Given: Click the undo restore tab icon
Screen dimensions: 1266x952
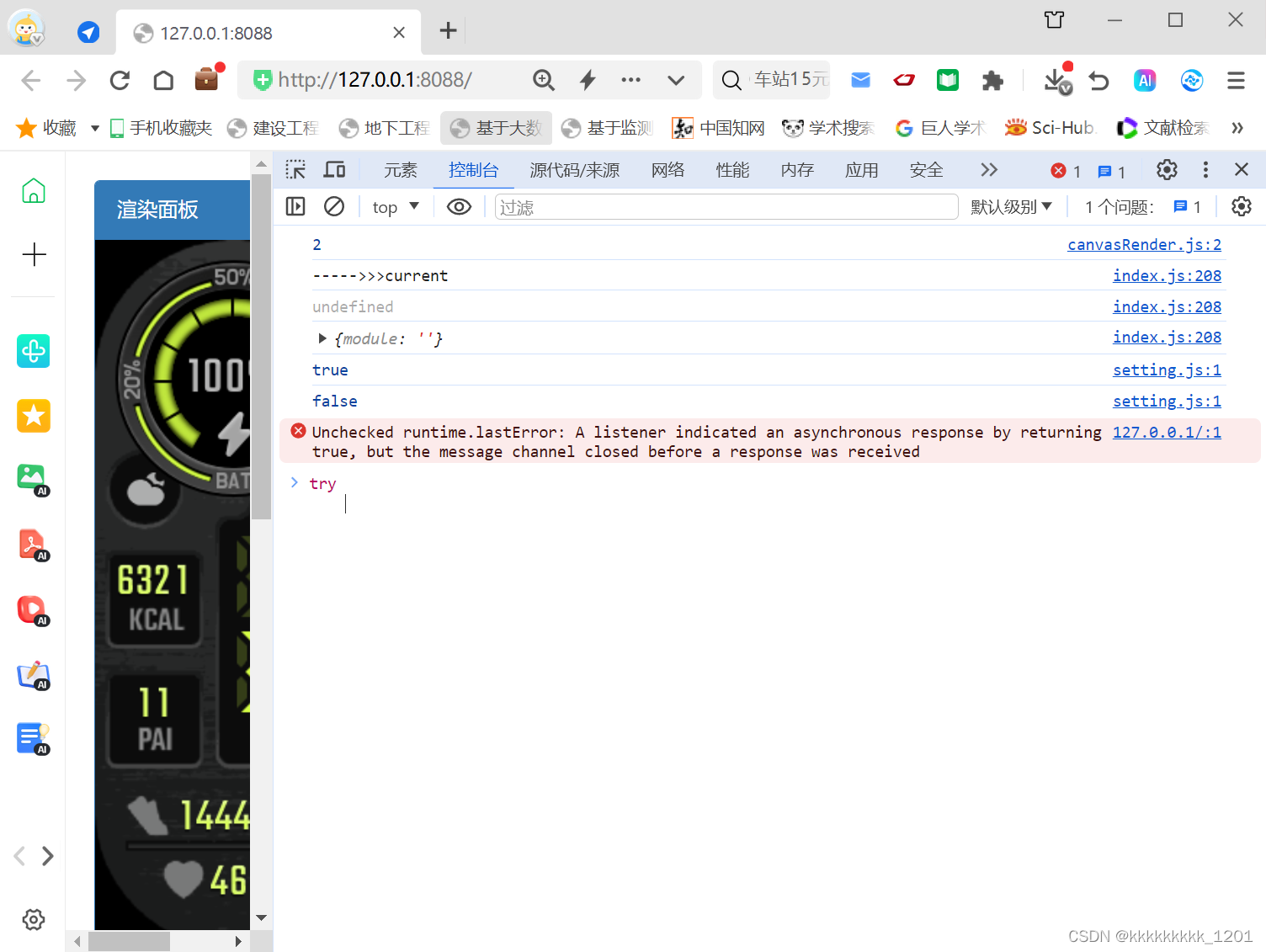Looking at the screenshot, I should (x=1098, y=80).
